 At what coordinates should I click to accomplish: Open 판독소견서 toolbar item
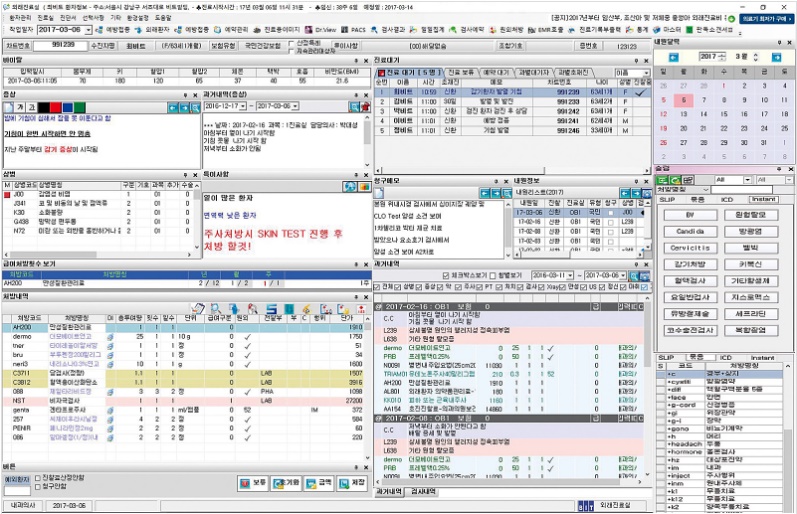point(709,30)
